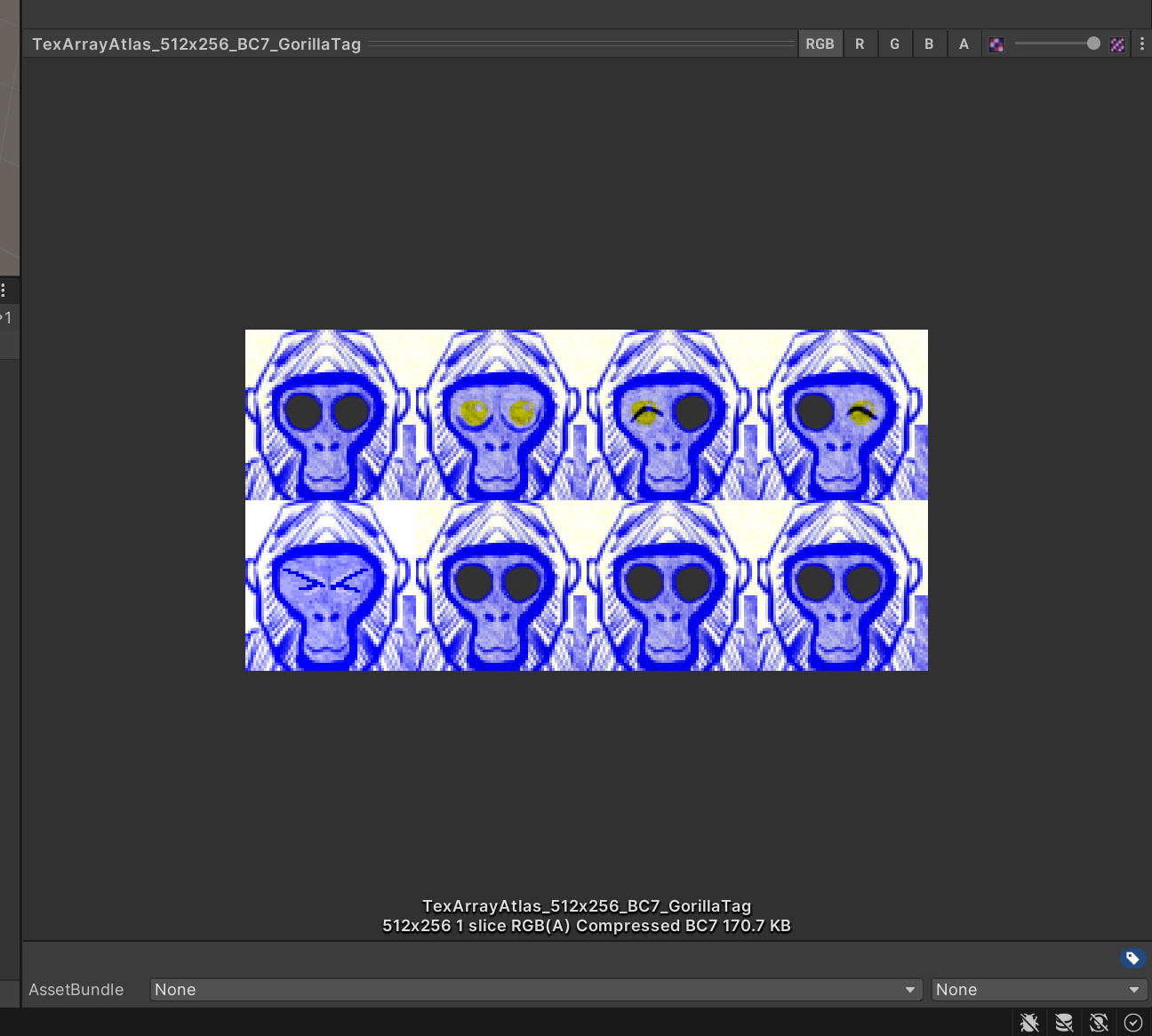1152x1036 pixels.
Task: Open the left panel three-dot menu
Action: 4,291
